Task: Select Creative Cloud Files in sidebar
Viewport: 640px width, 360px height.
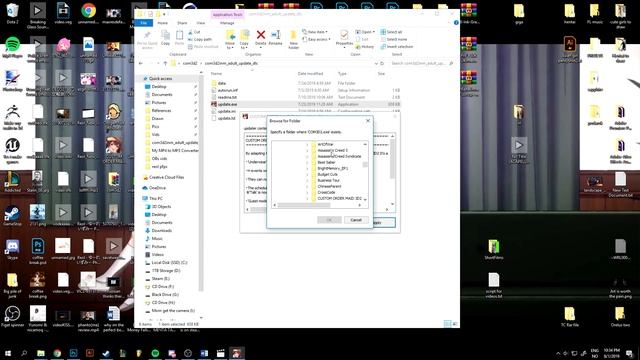Action: coord(166,177)
